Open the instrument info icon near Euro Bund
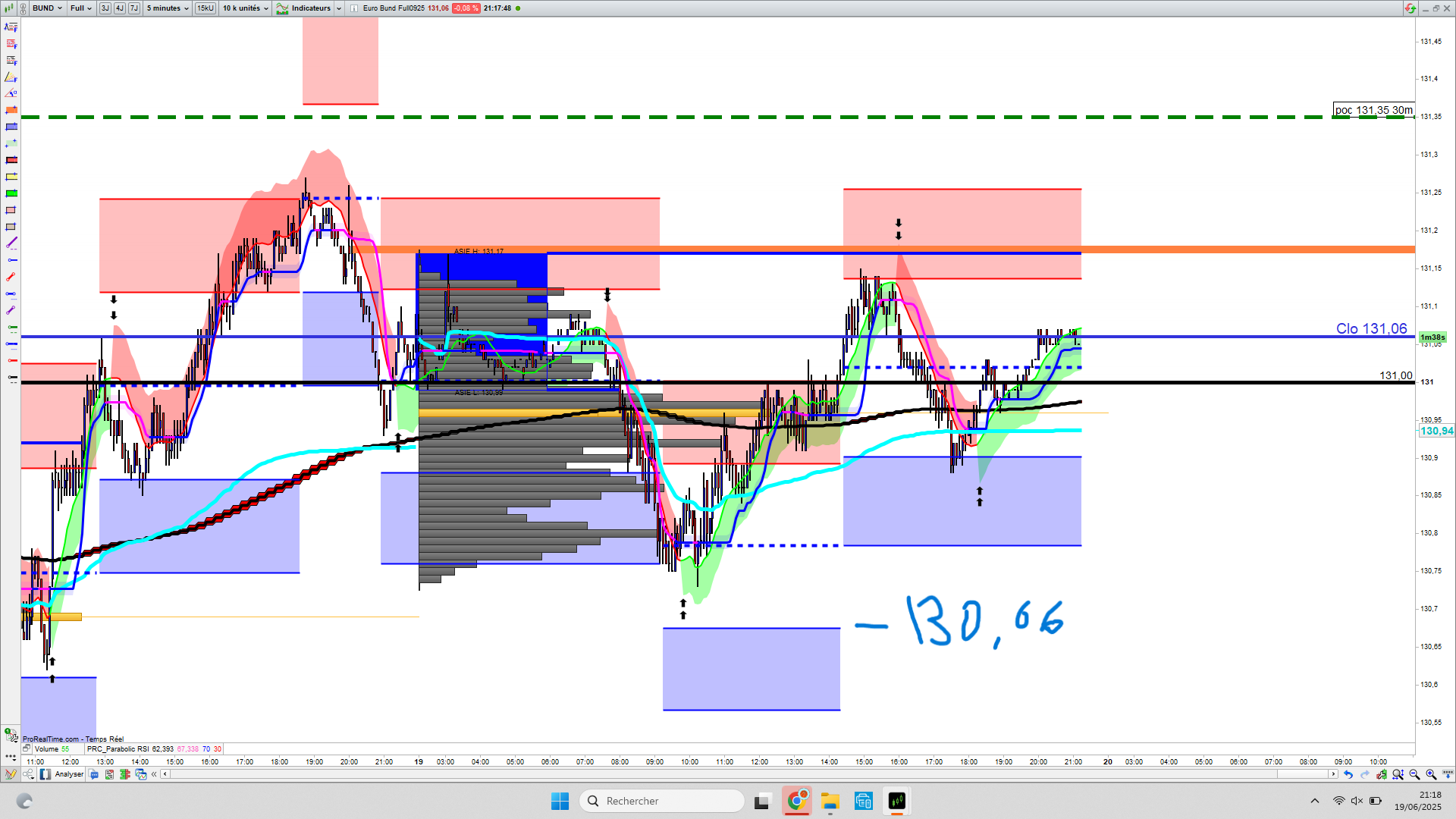 click(x=354, y=8)
